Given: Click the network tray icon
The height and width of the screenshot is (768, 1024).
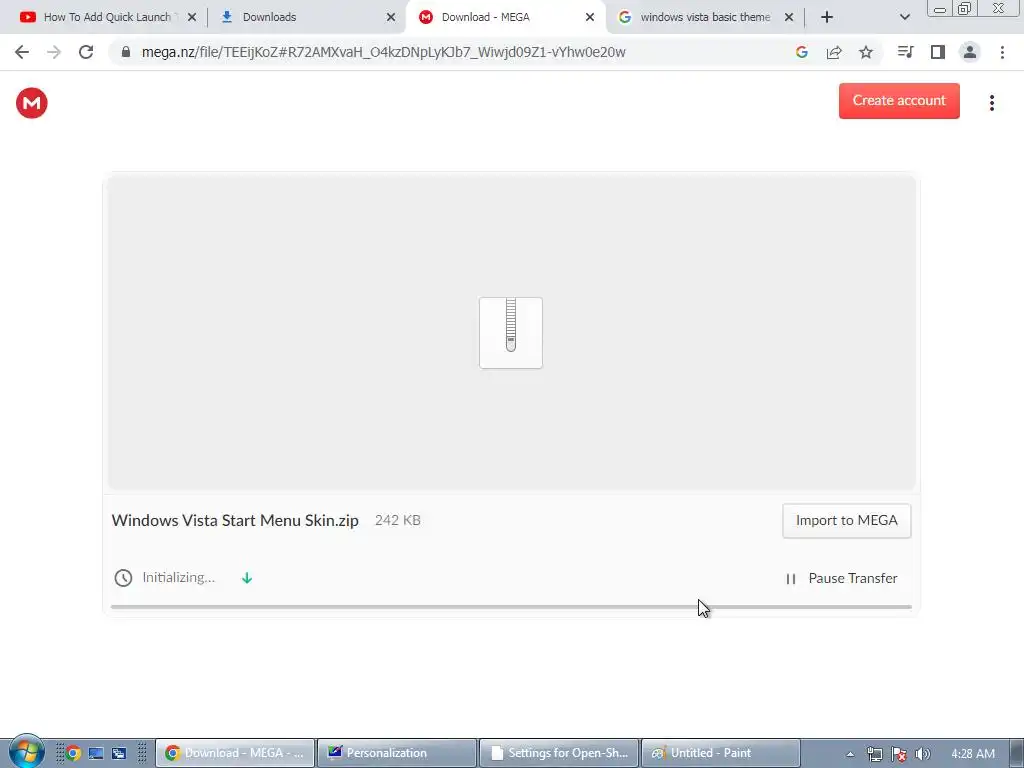Looking at the screenshot, I should (874, 754).
